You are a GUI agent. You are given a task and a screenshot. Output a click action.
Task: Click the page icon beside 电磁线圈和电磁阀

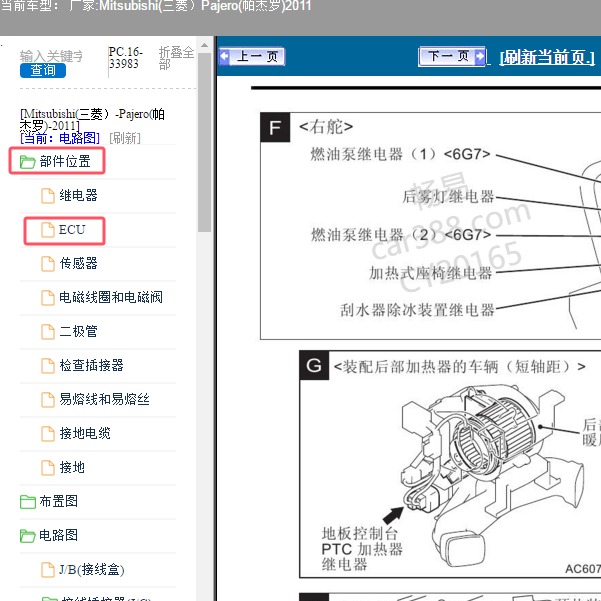[x=48, y=297]
